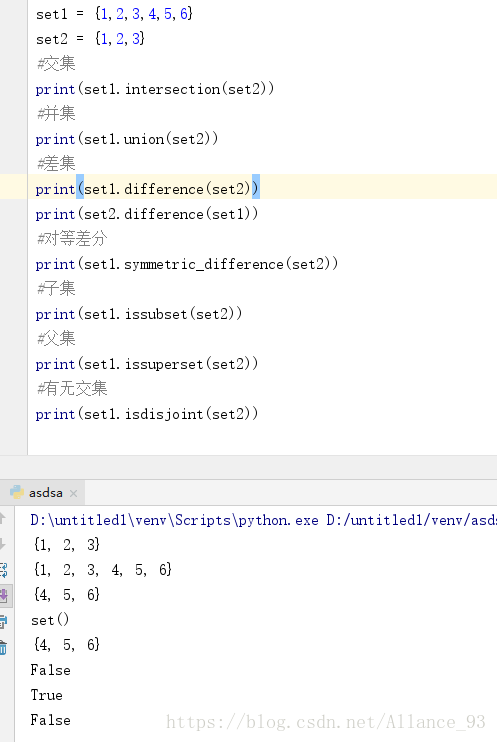Click the line set1 = {1, 2, 3, 4, 5, 6}

[x=114, y=13]
